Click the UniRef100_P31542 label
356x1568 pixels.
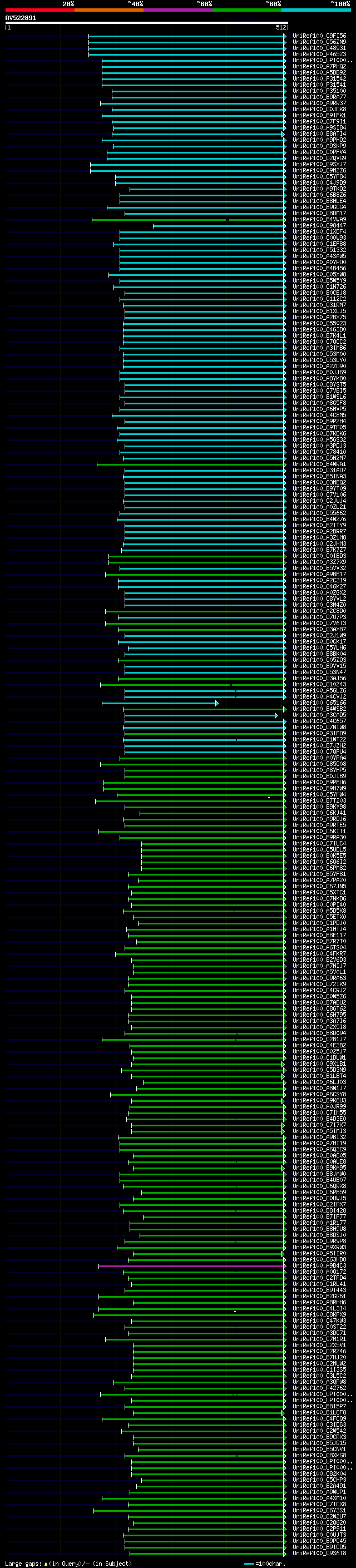coord(319,78)
